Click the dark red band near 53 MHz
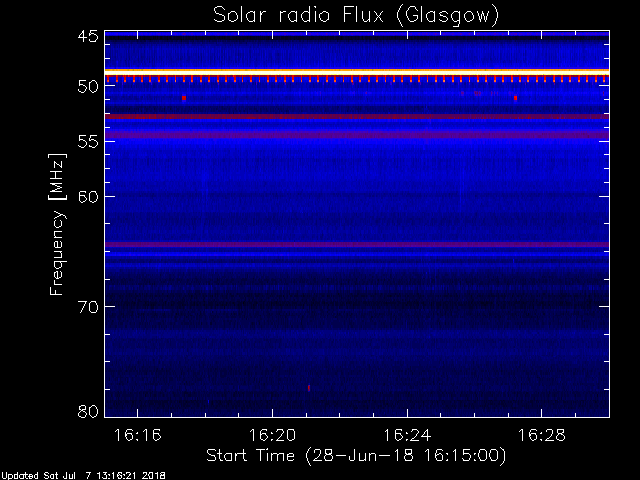The height and width of the screenshot is (480, 640). [x=357, y=117]
